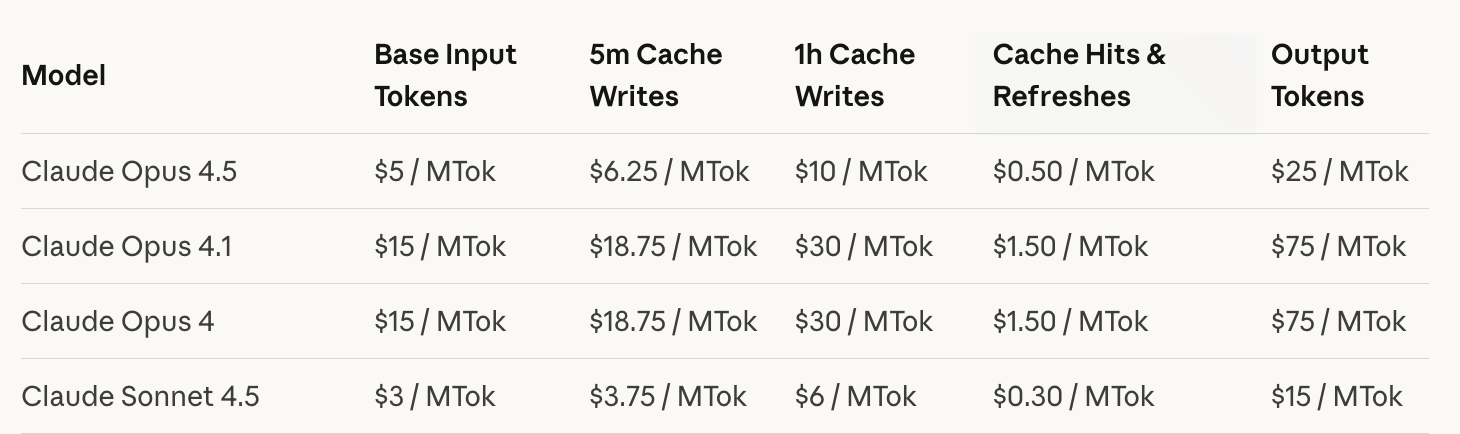Select the Output Tokens column header
The image size is (1460, 434).
(1319, 75)
